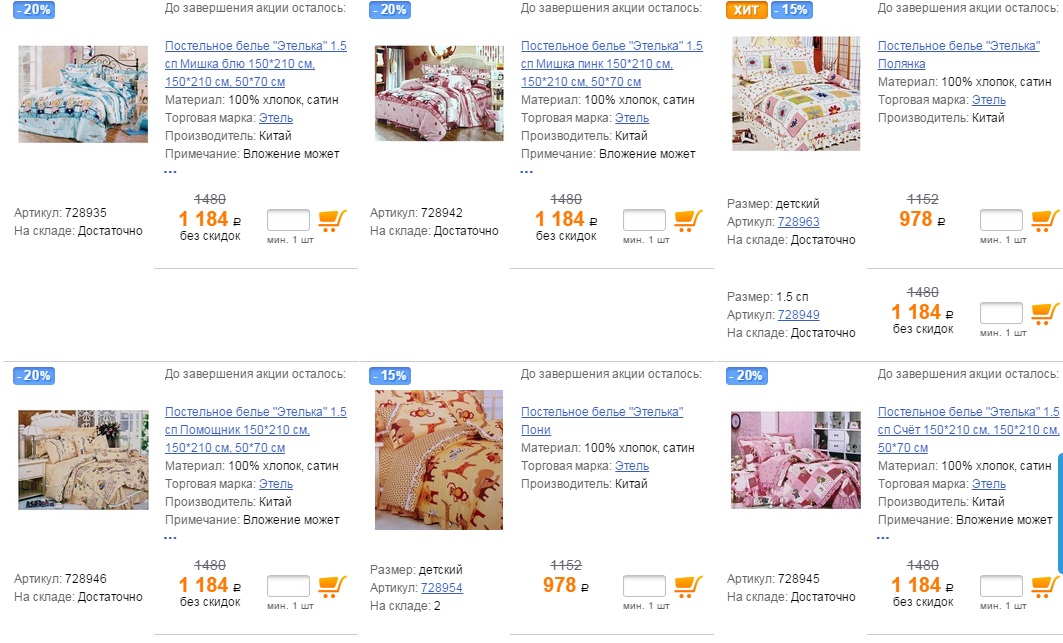Add Пони bedding set to cart
The image size is (1063, 643).
pyautogui.click(x=688, y=586)
